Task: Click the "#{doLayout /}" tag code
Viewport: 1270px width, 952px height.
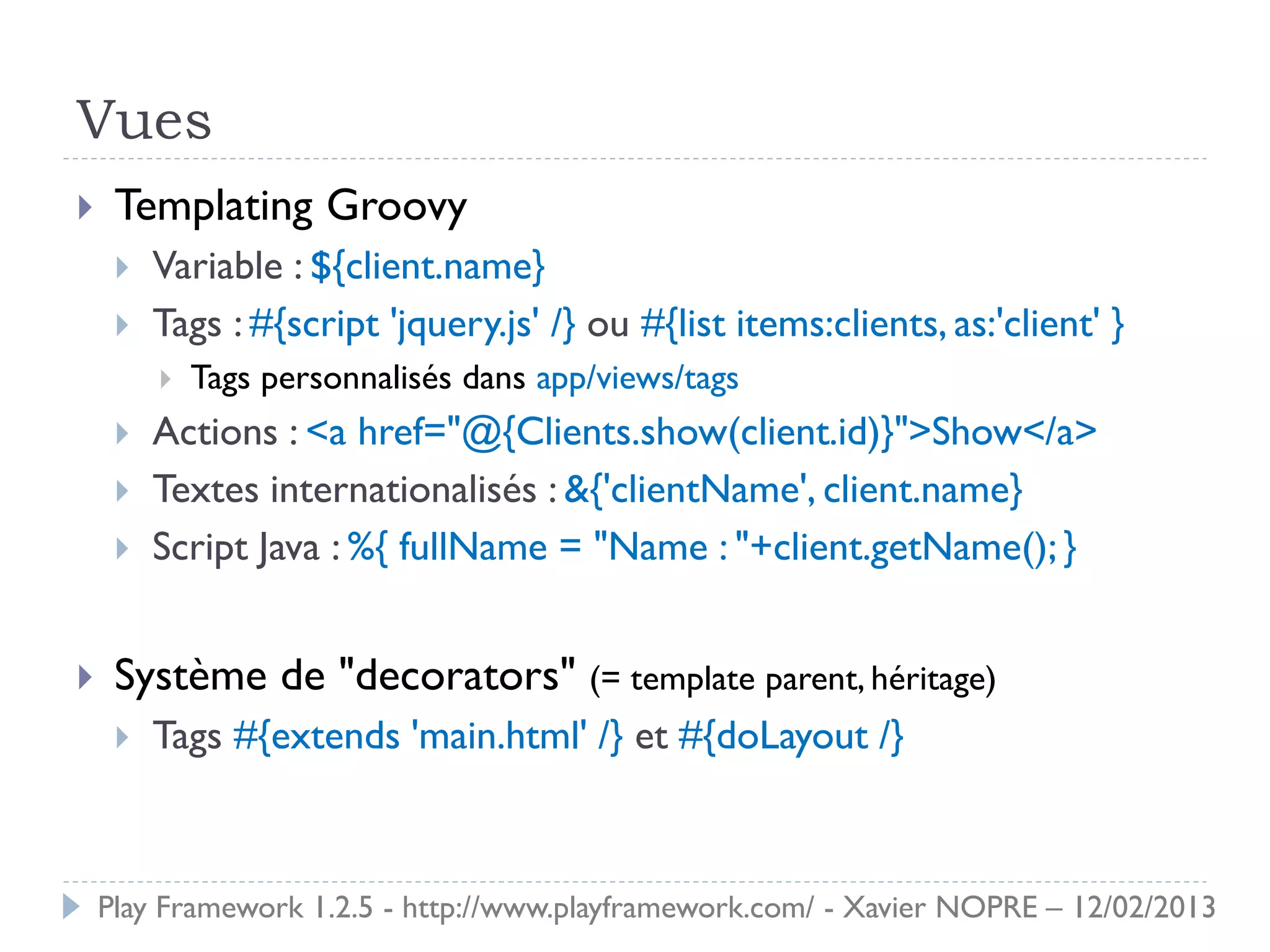Action: (x=791, y=737)
